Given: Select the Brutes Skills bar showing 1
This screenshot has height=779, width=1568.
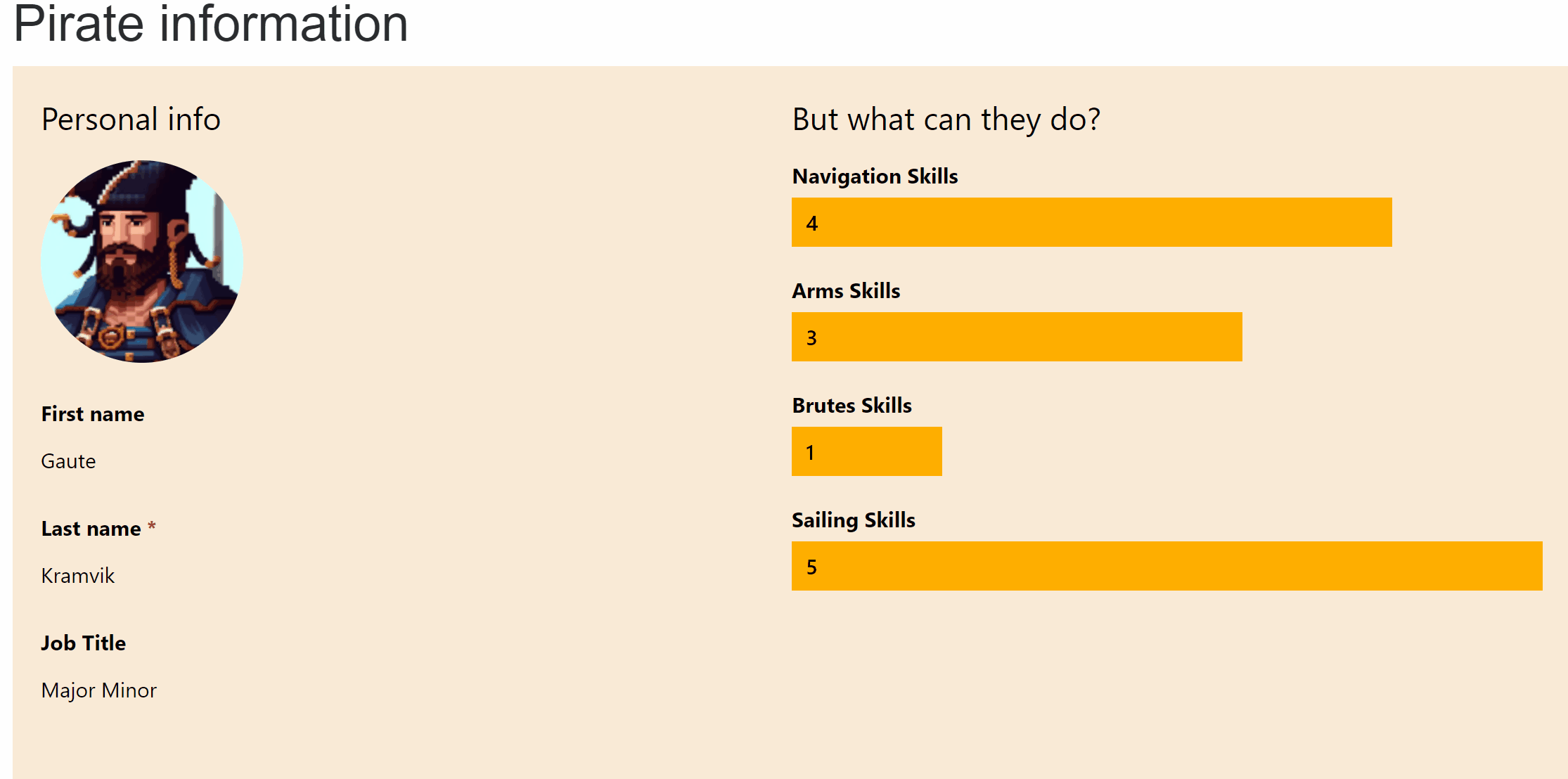Looking at the screenshot, I should tap(866, 451).
